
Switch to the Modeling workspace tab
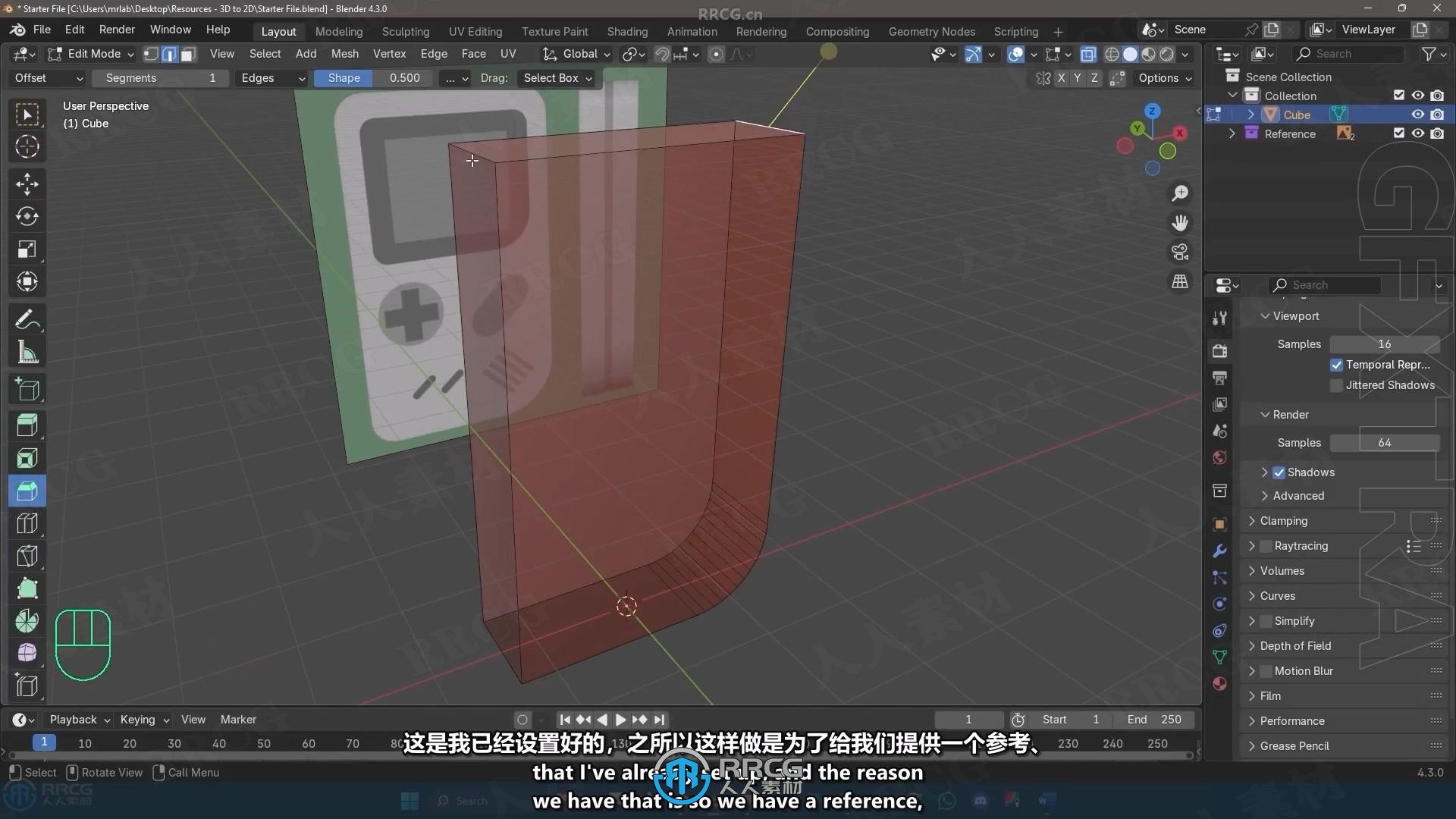click(339, 31)
